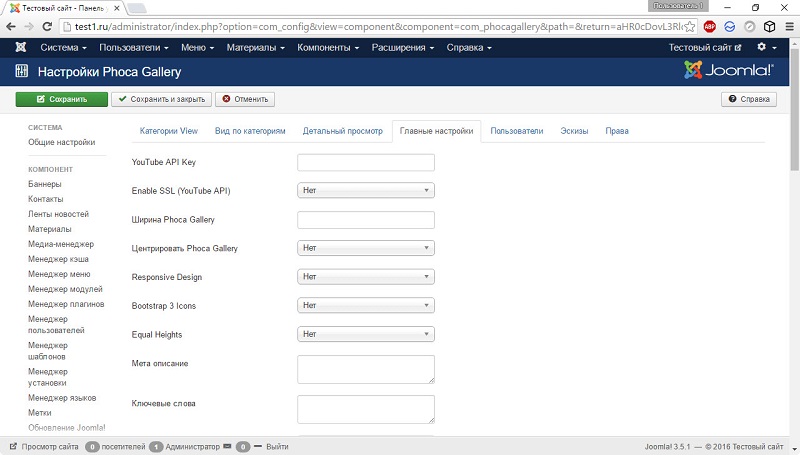
Task: Expand the Справка top menu
Action: (x=469, y=47)
